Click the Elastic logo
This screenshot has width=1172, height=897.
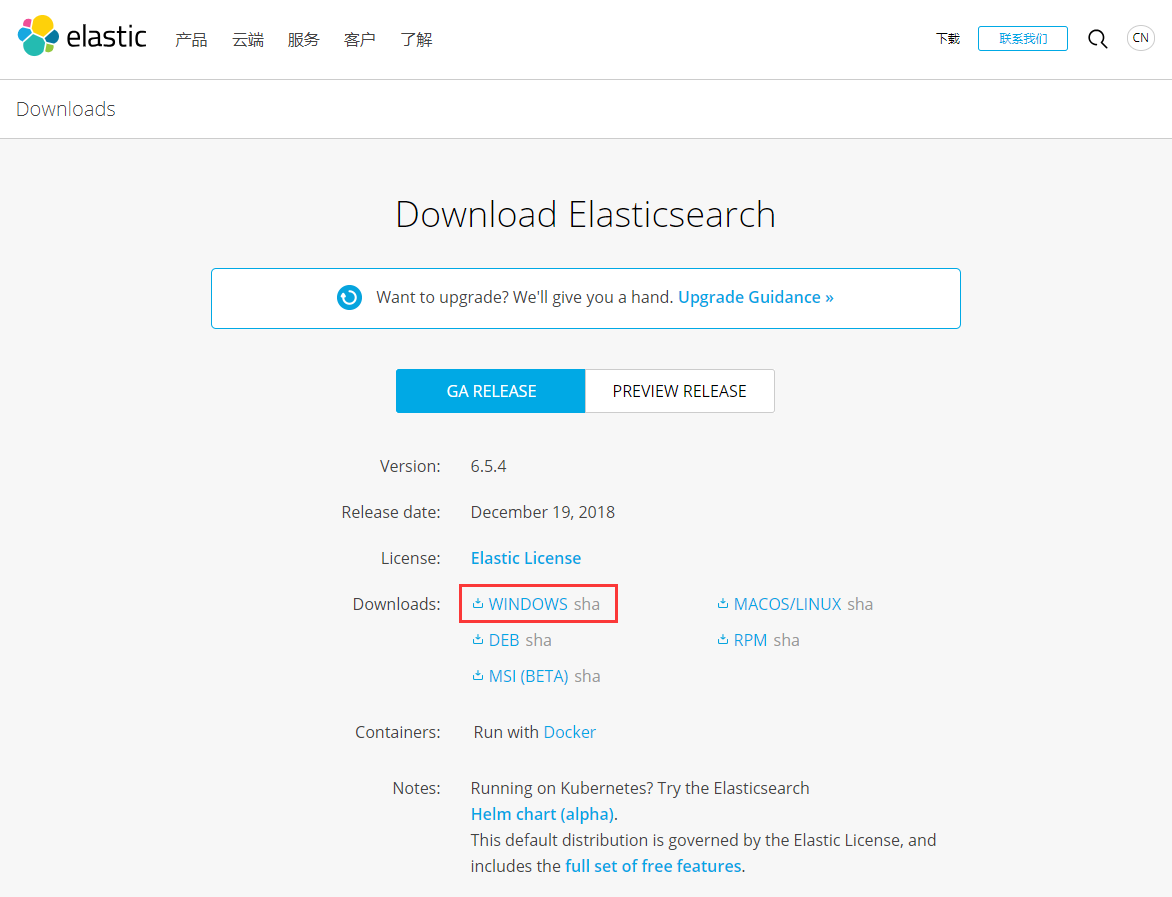coord(82,37)
